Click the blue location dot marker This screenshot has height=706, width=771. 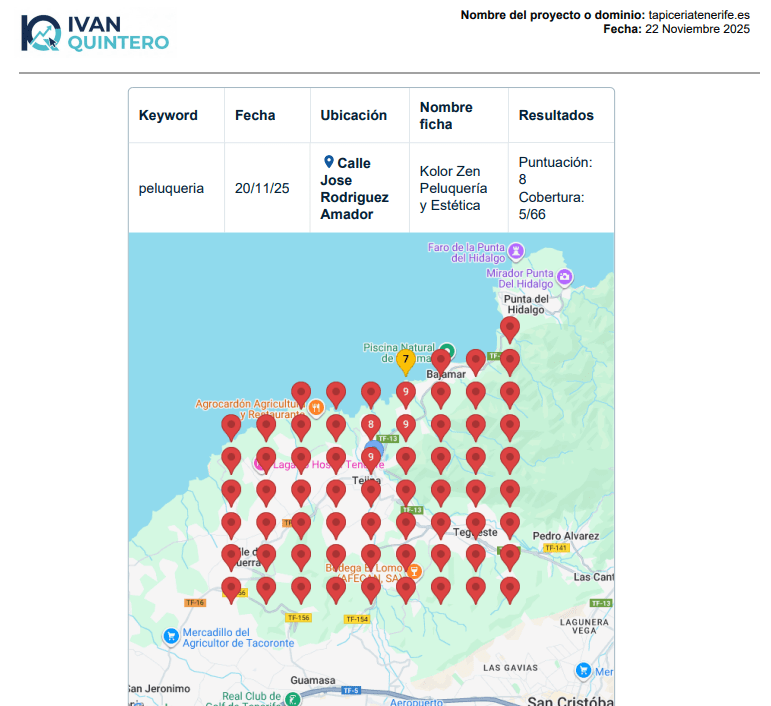[x=375, y=448]
